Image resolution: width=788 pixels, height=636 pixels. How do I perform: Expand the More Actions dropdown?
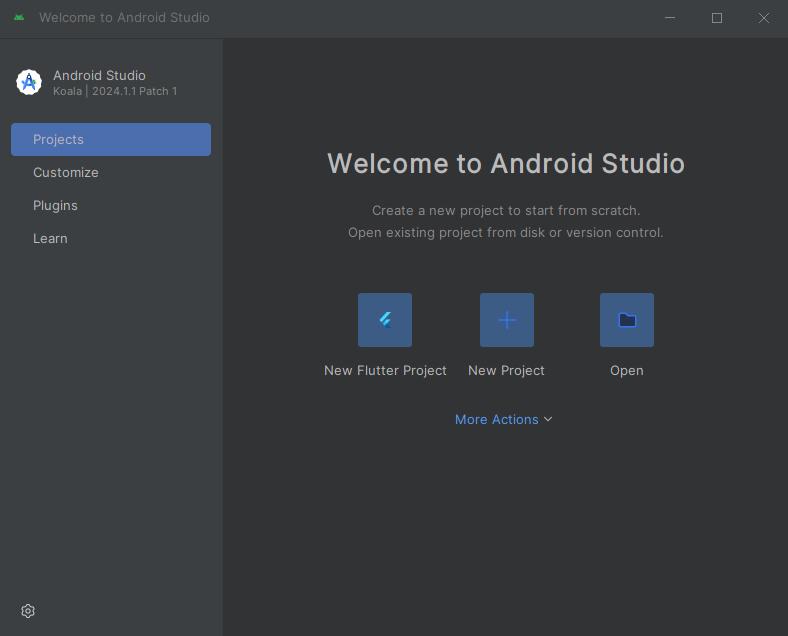point(504,419)
